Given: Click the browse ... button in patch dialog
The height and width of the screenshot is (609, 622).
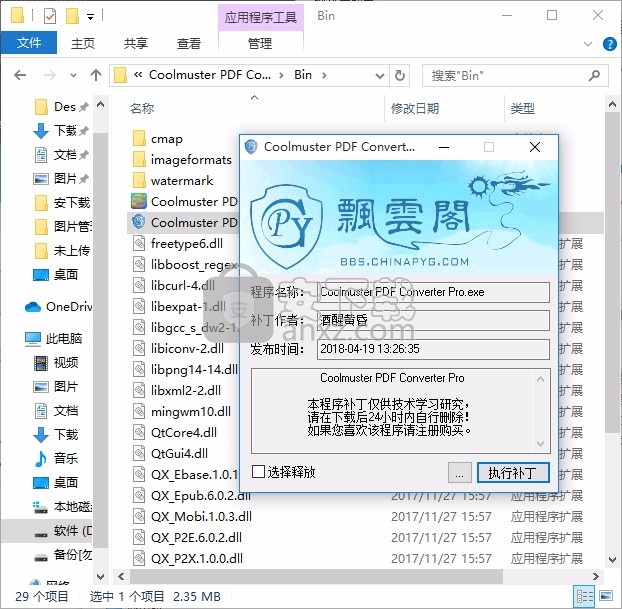Looking at the screenshot, I should pyautogui.click(x=459, y=473).
